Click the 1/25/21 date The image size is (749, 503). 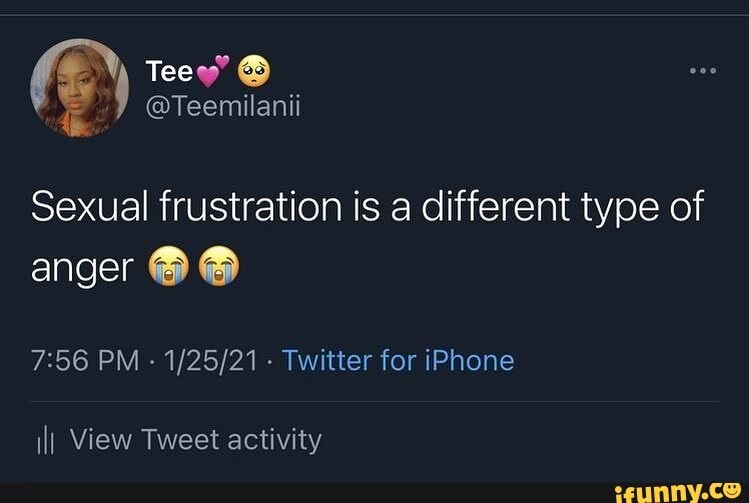click(x=213, y=360)
